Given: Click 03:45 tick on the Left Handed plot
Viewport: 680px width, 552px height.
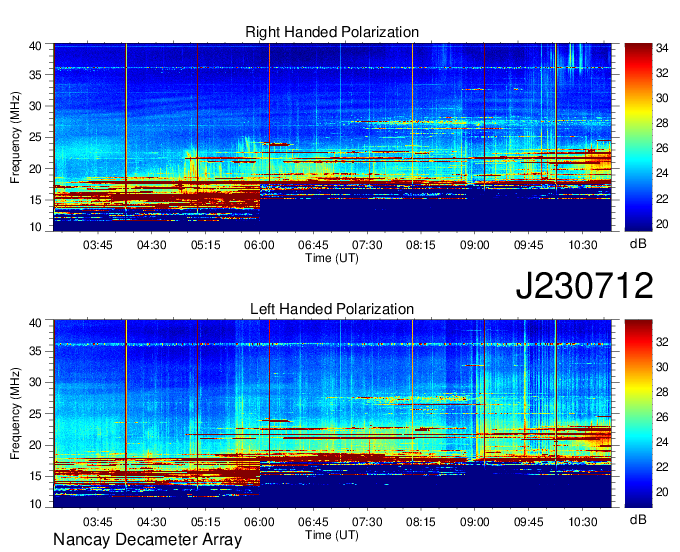Looking at the screenshot, I should click(98, 522).
